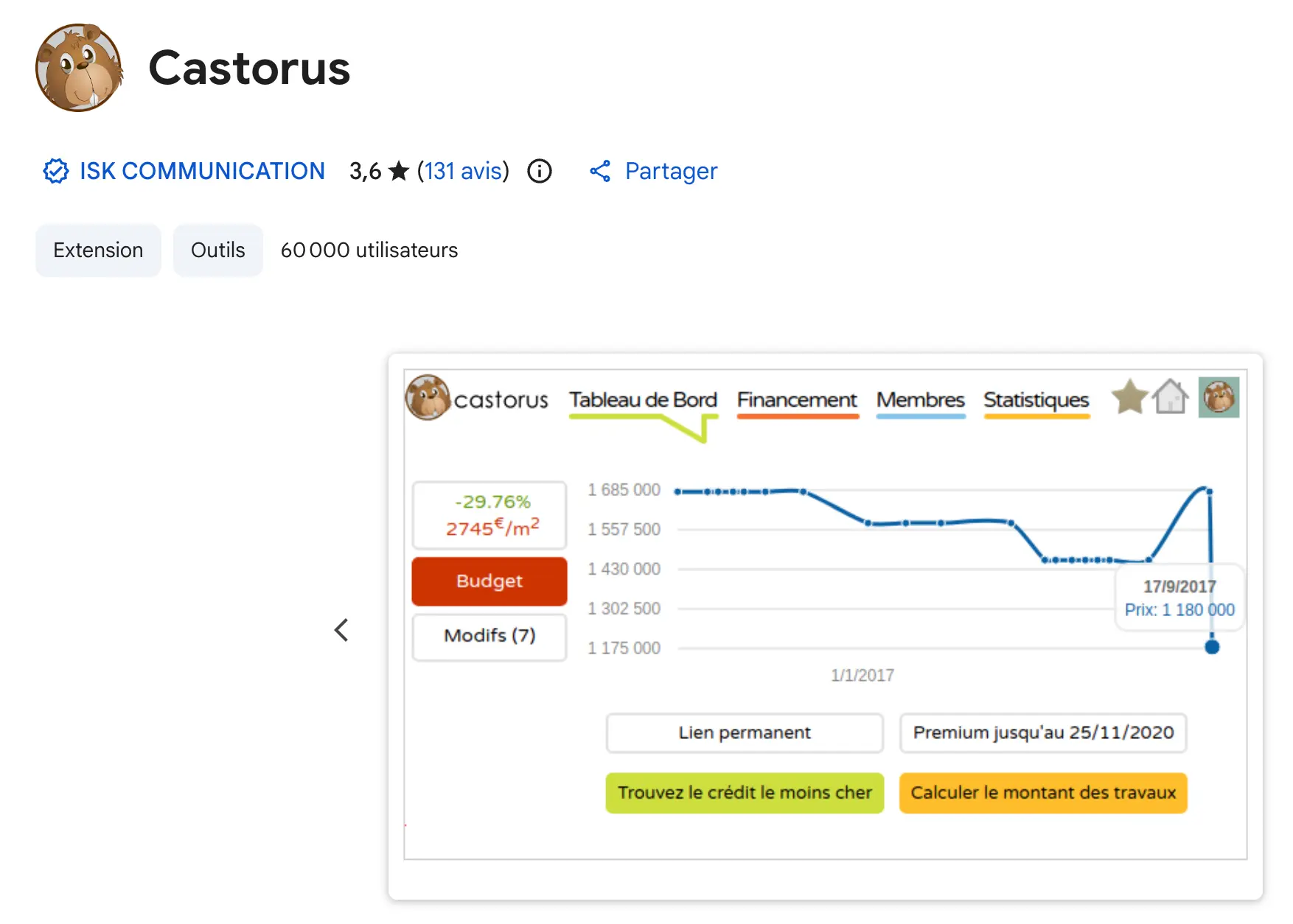Click the Castorus title heading

249,68
